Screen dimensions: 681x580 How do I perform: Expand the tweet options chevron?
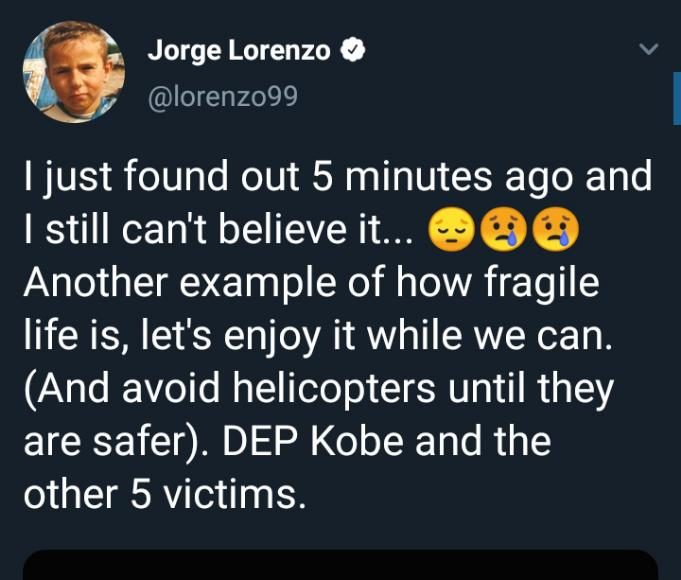pos(649,50)
